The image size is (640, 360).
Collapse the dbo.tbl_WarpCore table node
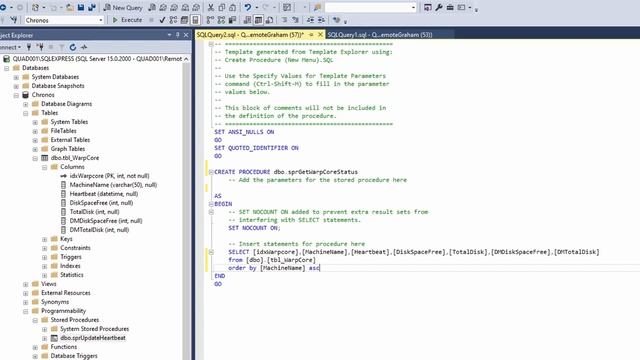pos(35,158)
